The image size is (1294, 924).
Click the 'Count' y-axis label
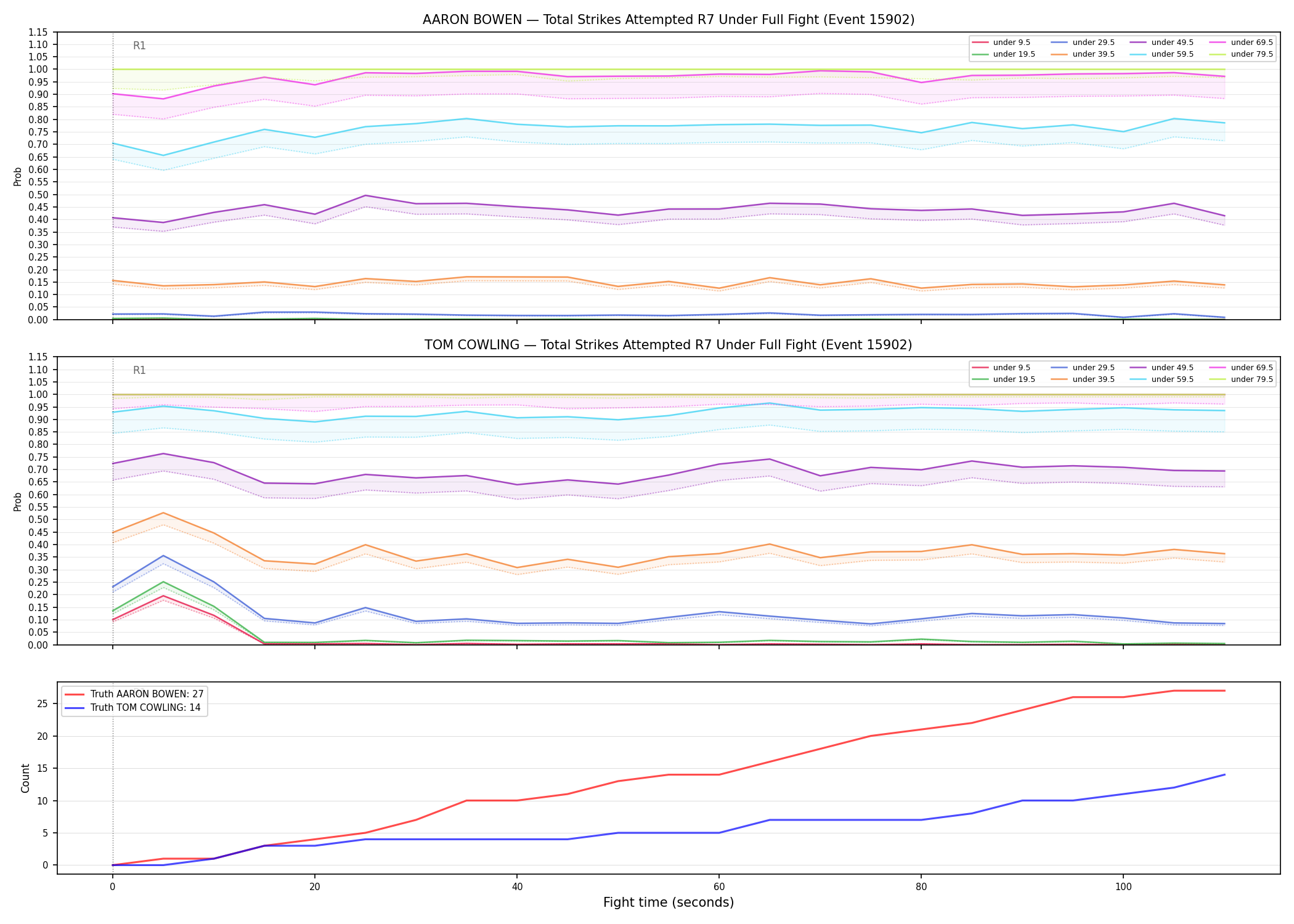pyautogui.click(x=25, y=778)
